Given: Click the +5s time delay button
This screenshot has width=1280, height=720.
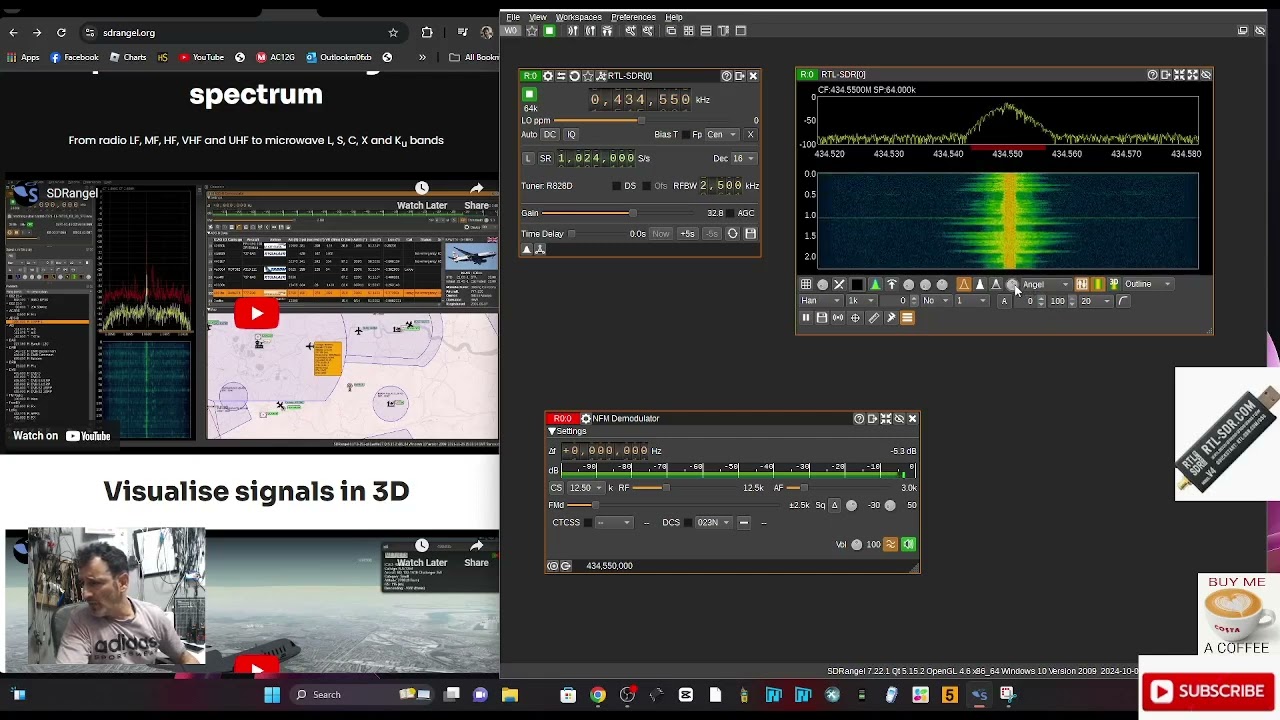Looking at the screenshot, I should 687,234.
